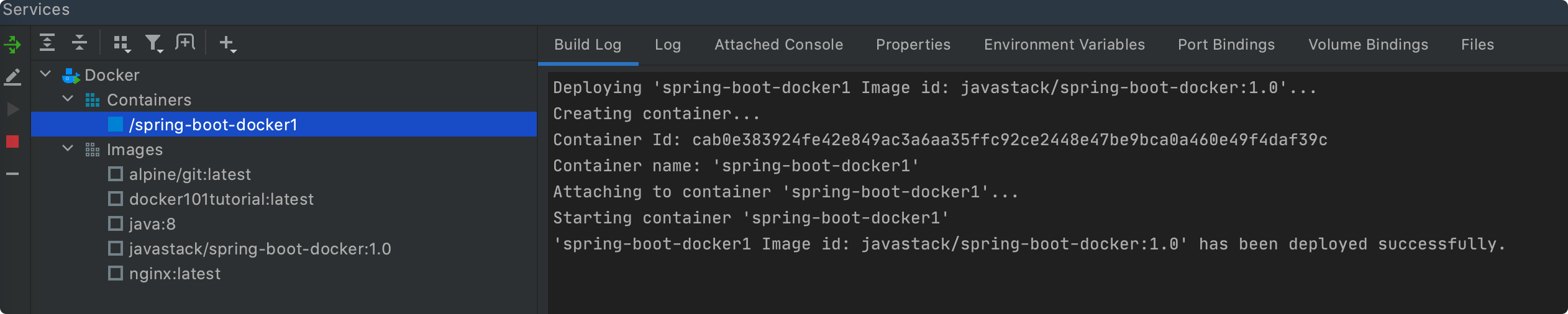Select the alpine/git:latest image checkbox icon

pyautogui.click(x=116, y=174)
